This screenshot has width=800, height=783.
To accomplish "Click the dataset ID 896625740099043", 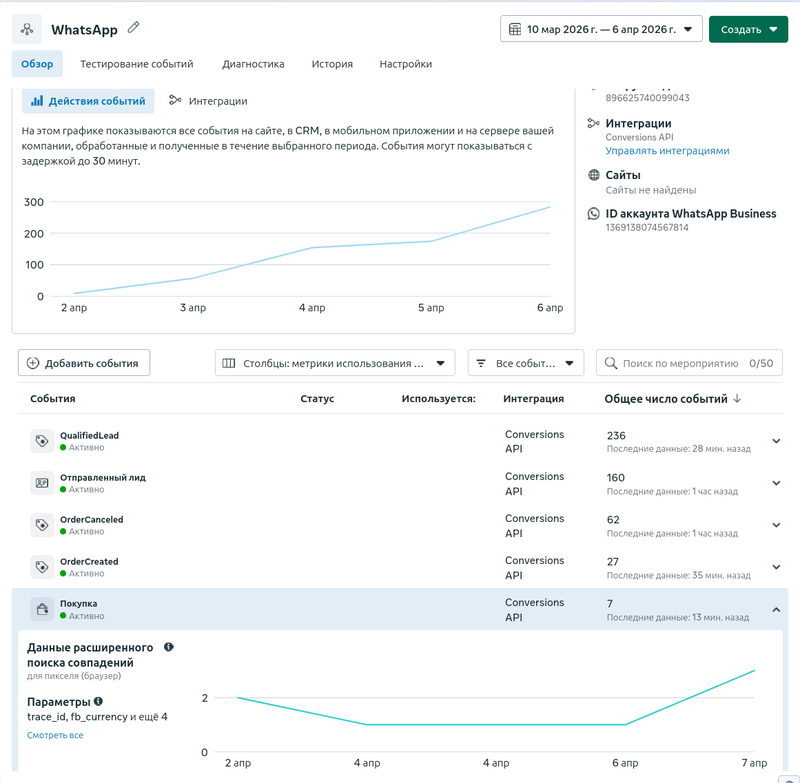I will tap(647, 98).
